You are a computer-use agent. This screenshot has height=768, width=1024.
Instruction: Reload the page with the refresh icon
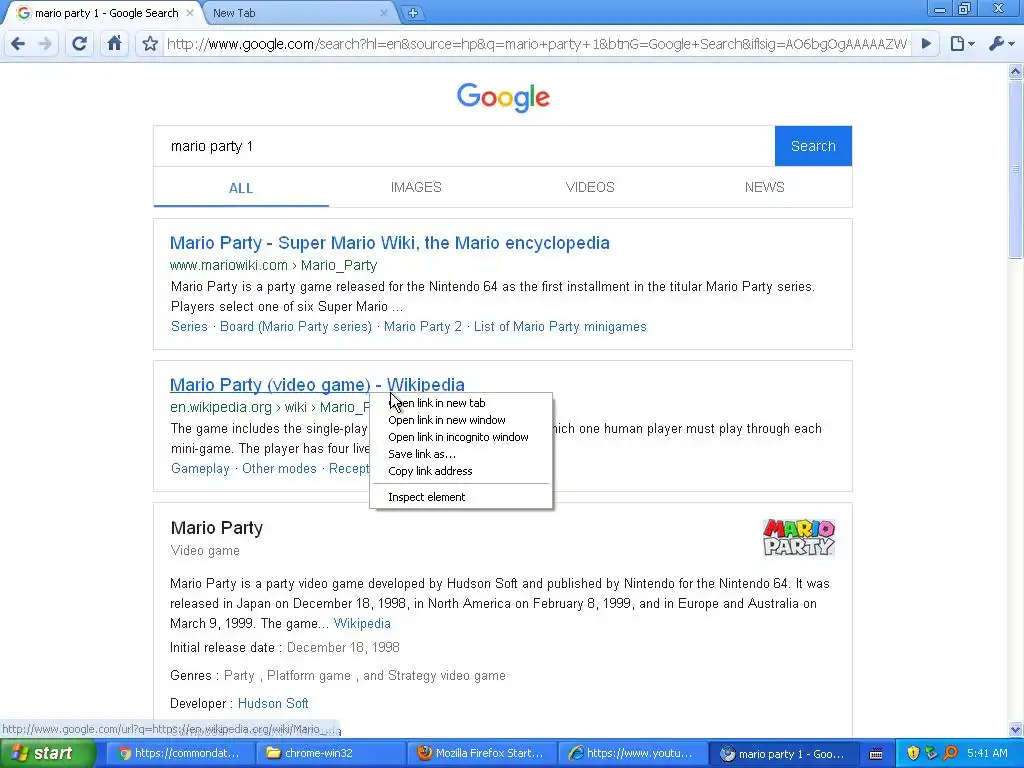pyautogui.click(x=79, y=44)
